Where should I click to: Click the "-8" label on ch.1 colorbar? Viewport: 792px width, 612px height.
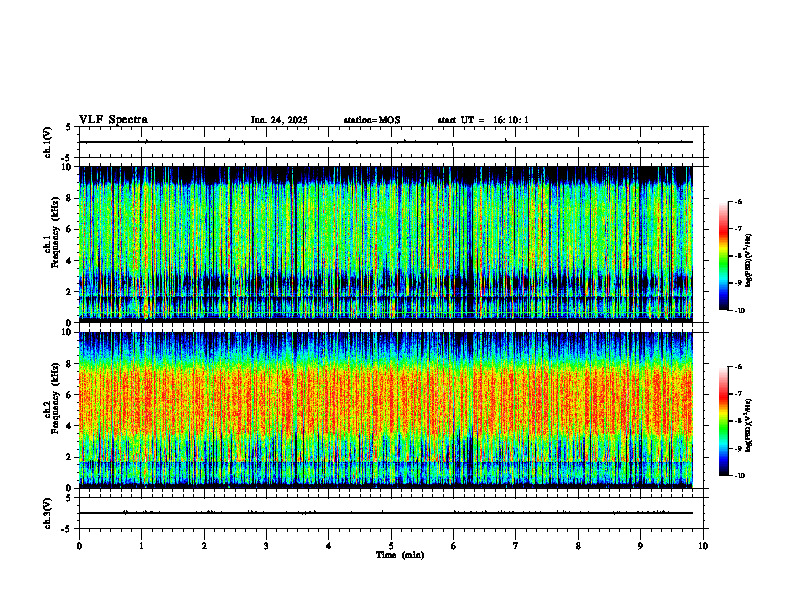point(738,256)
